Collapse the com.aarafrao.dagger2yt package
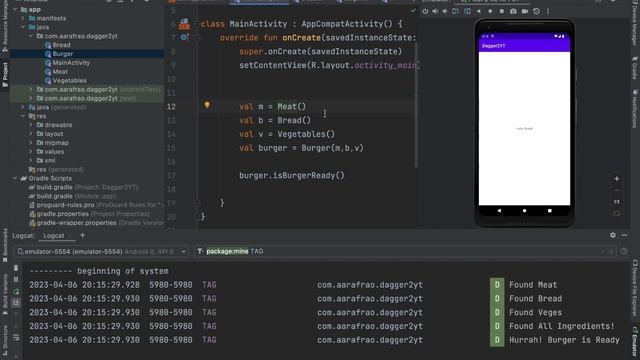This screenshot has height=360, width=640. point(31,36)
